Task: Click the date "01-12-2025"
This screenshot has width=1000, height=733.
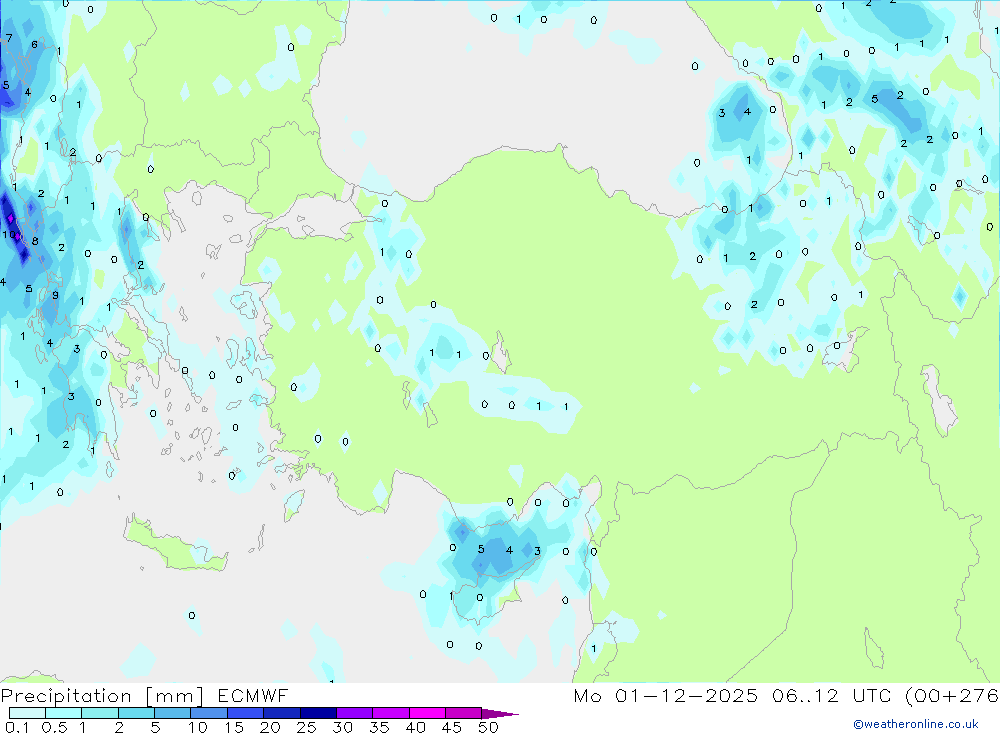Action: 686,695
